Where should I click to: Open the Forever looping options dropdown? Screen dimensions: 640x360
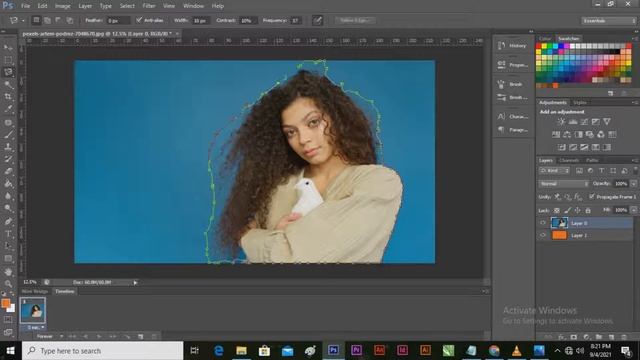point(49,337)
